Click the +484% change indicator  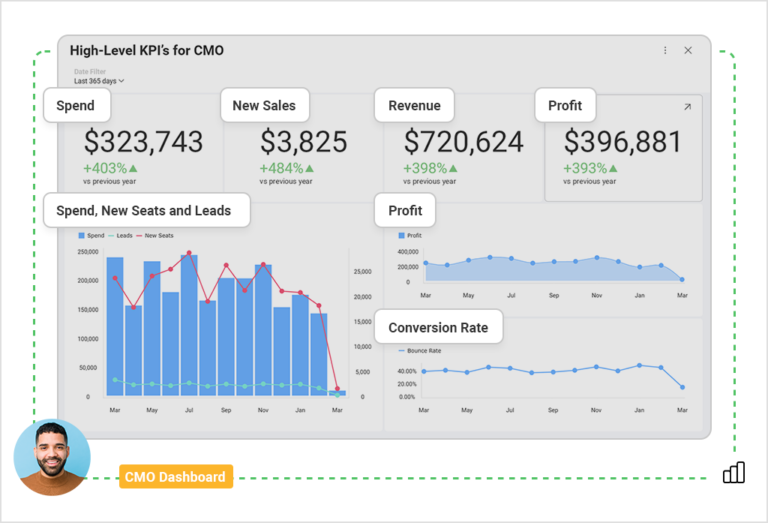(287, 168)
